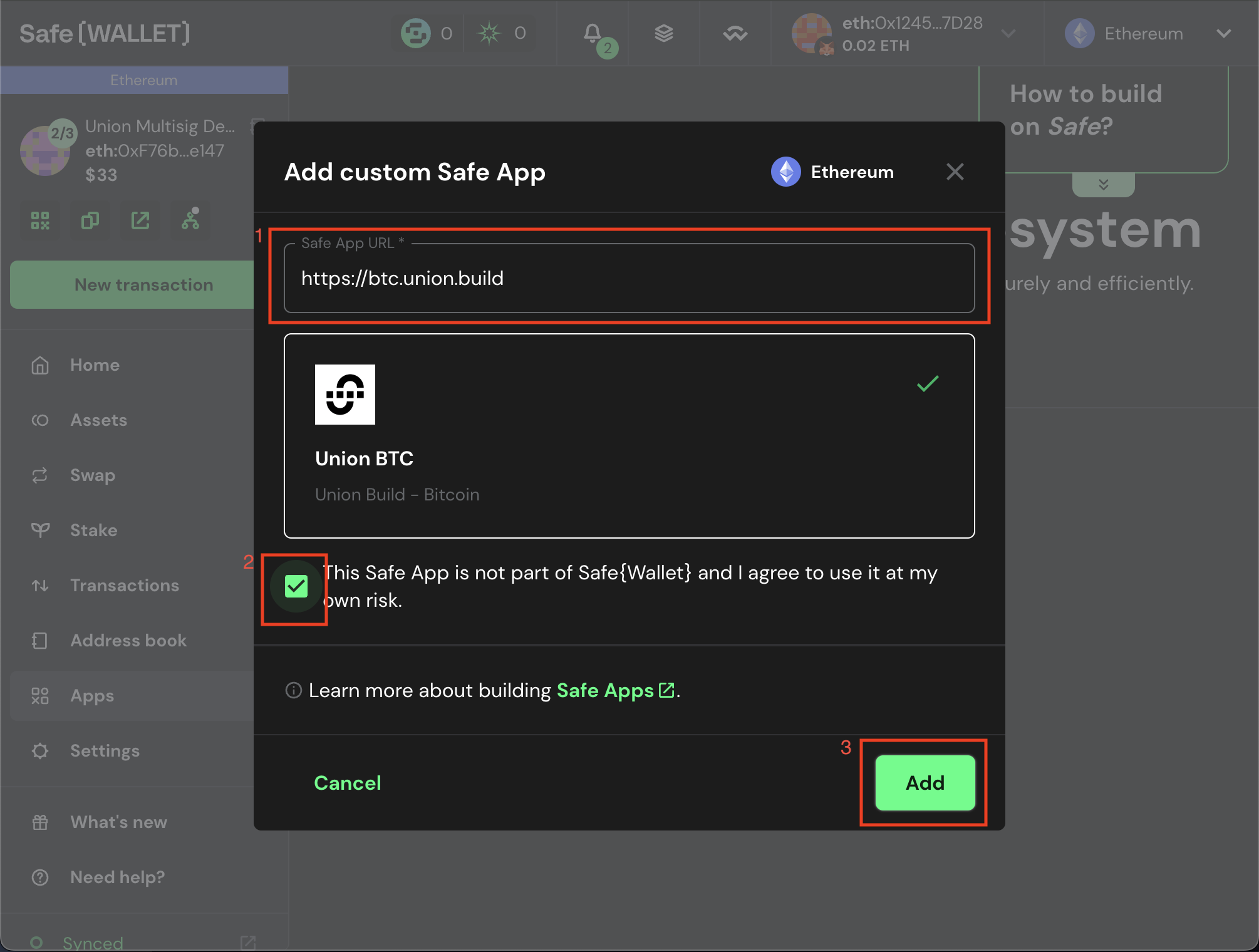Click the nested Safes tree icon
Viewport: 1259px width, 952px height.
190,219
